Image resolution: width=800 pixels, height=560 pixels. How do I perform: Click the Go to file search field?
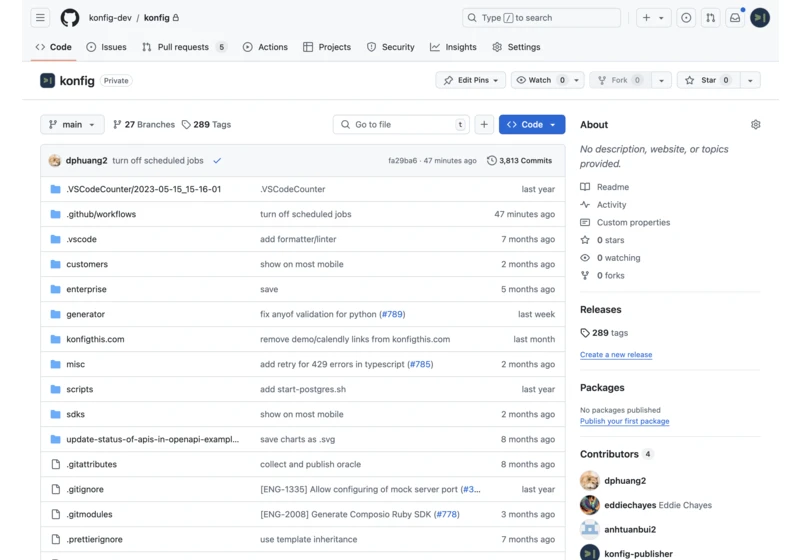tap(401, 124)
